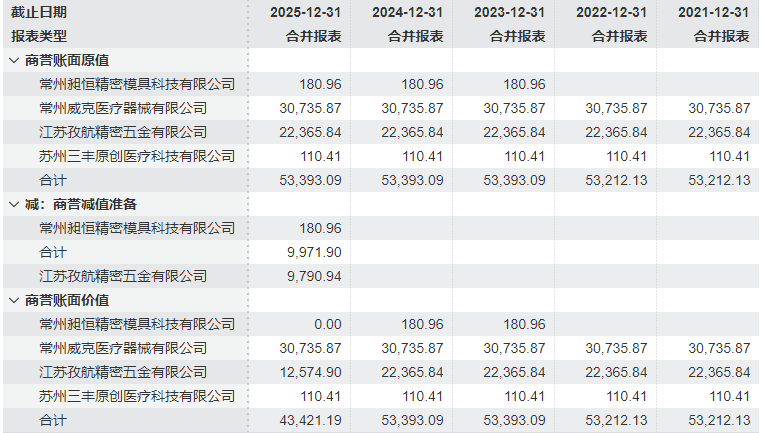Image resolution: width=765 pixels, height=433 pixels.
Task: Click the 43,421.19 total book value
Action: [310, 420]
